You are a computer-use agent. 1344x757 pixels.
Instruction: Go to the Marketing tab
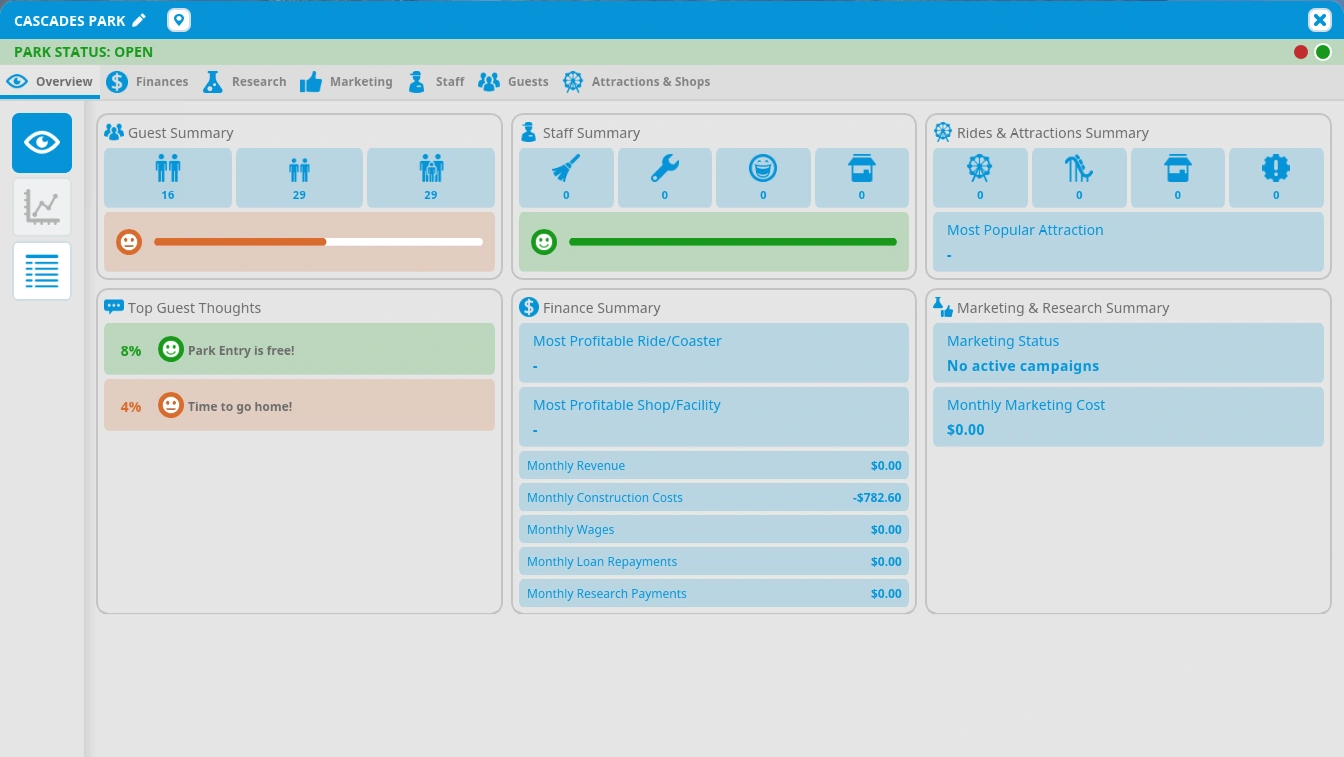[346, 82]
